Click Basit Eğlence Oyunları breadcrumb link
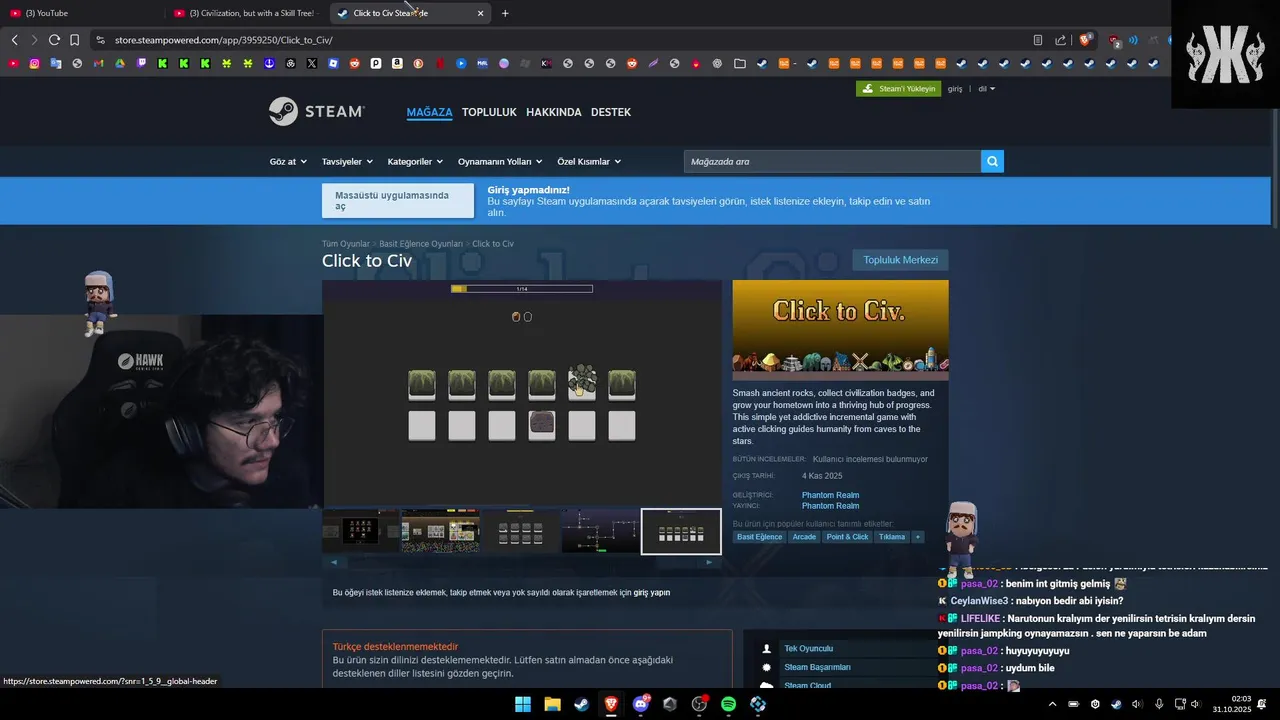1280x720 pixels. [421, 244]
